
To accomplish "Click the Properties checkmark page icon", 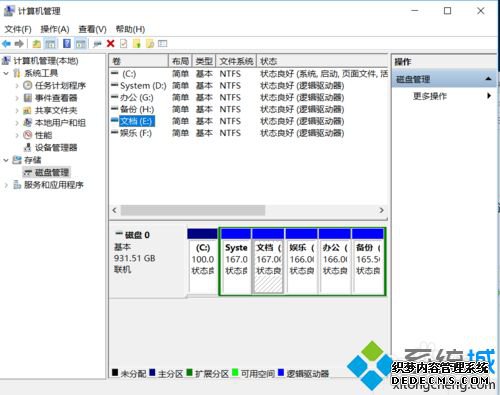I will click(123, 44).
